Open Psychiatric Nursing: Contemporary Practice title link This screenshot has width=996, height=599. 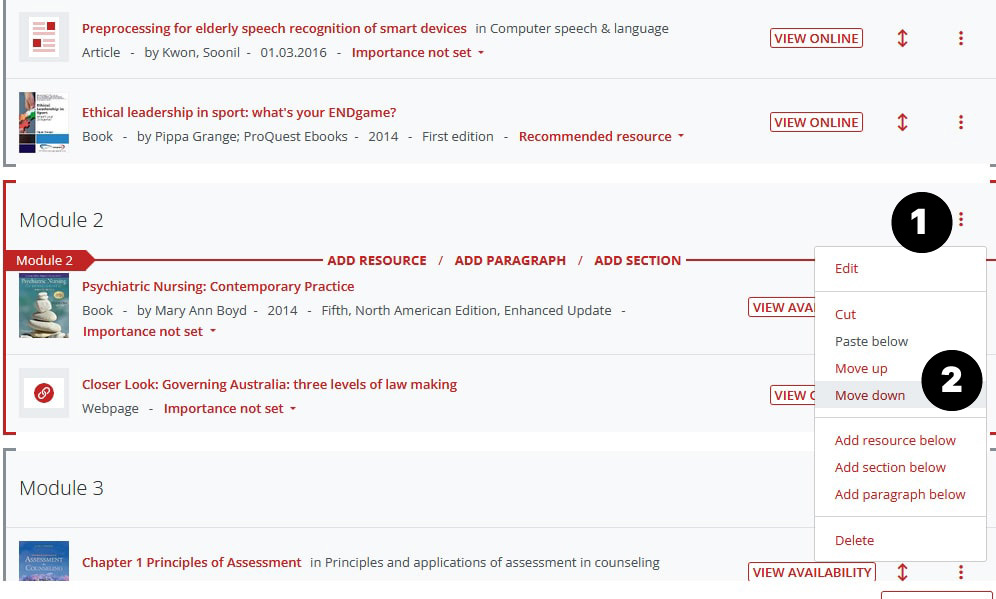[x=218, y=286]
